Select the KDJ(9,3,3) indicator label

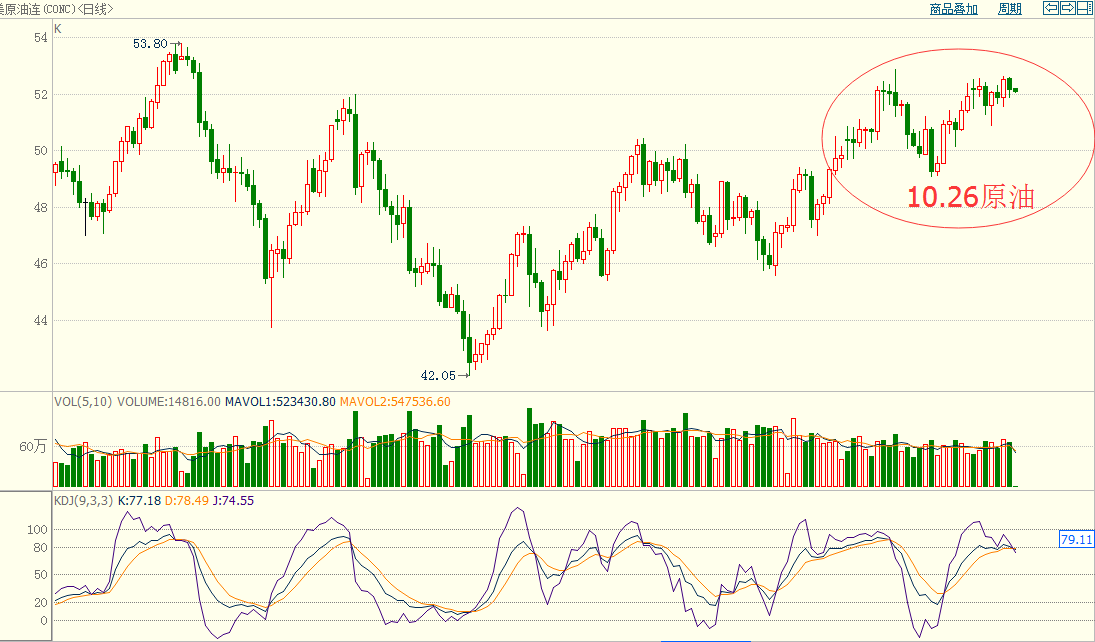click(84, 500)
